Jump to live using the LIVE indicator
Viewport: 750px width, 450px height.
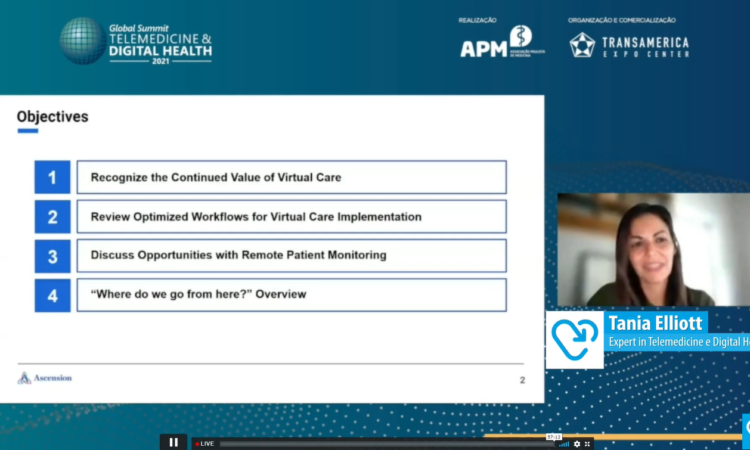tap(204, 443)
